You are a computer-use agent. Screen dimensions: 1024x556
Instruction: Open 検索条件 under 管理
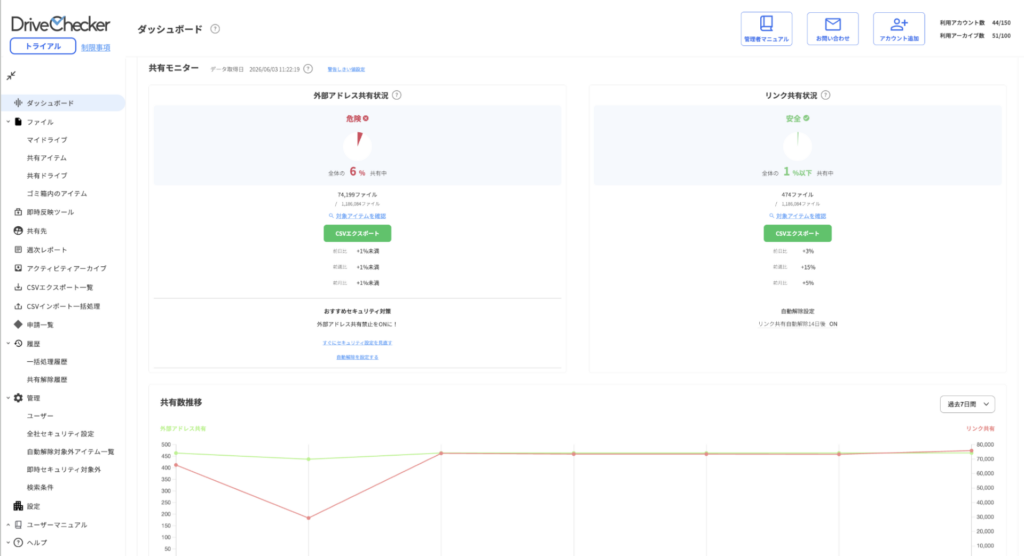pyautogui.click(x=40, y=487)
